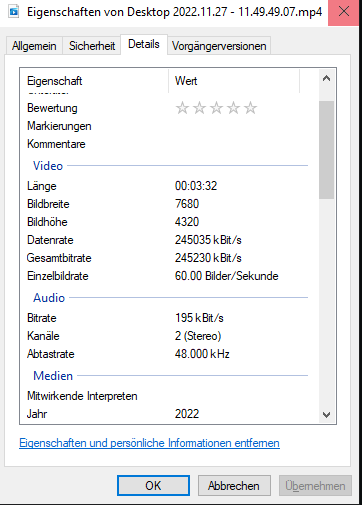Screen dimensions: 362x505
Task: Click the Übernehmen button
Action: tap(315, 486)
